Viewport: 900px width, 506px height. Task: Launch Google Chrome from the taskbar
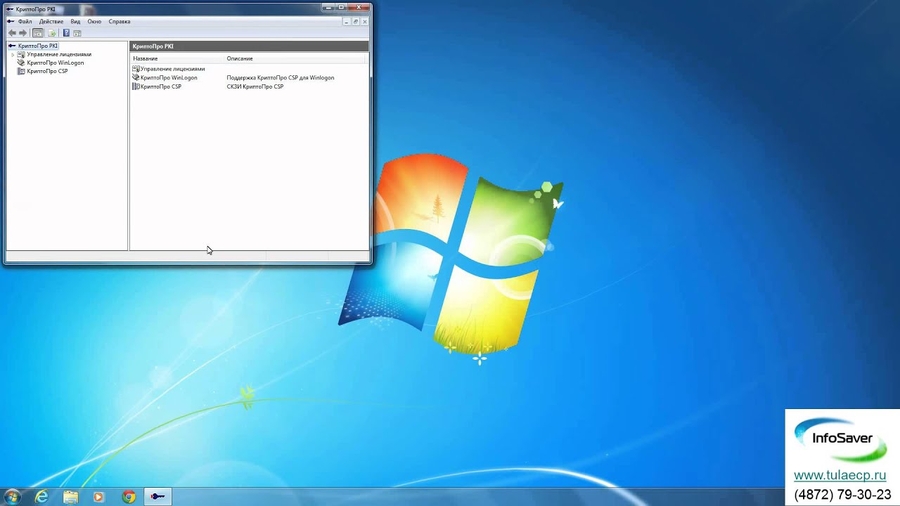(129, 496)
